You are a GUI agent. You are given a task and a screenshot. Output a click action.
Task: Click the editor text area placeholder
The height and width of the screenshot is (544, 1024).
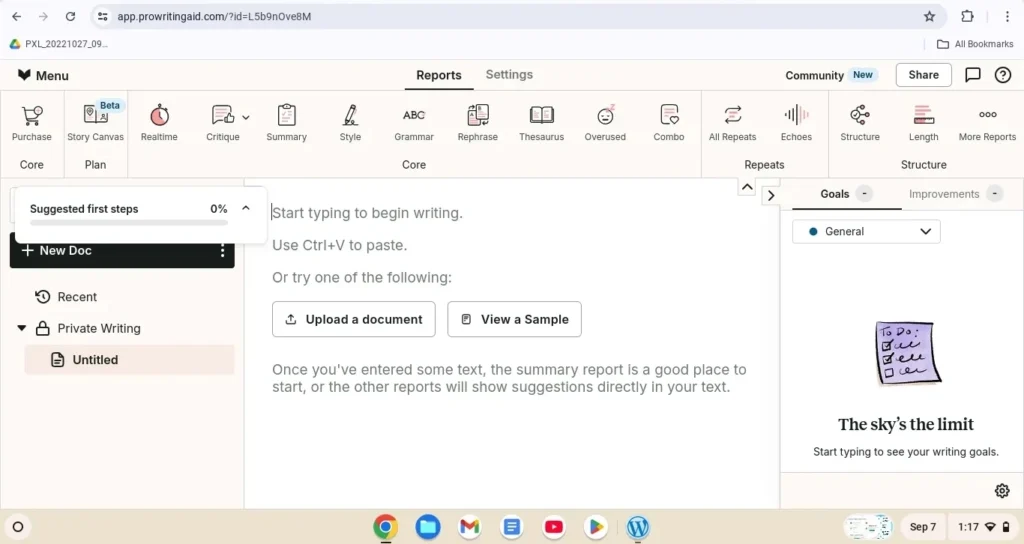(x=367, y=213)
